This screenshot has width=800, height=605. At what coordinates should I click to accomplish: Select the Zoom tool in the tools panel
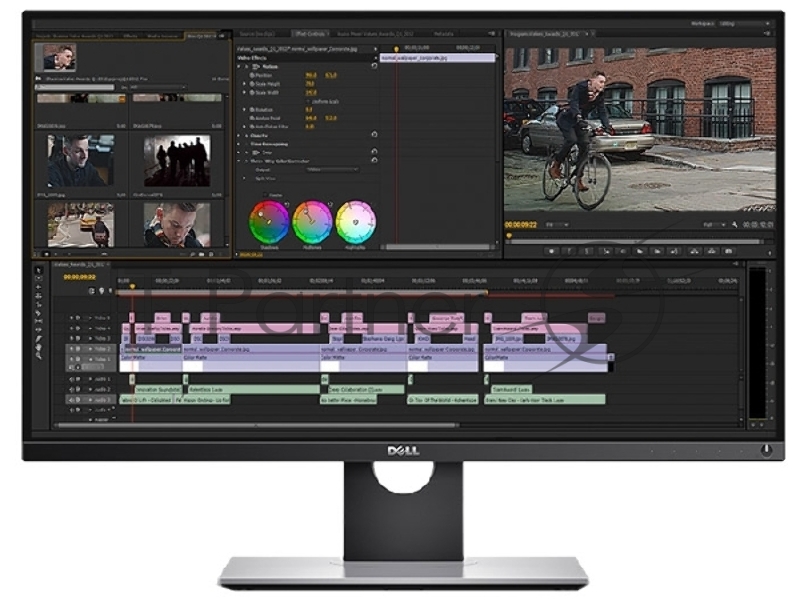coord(38,357)
